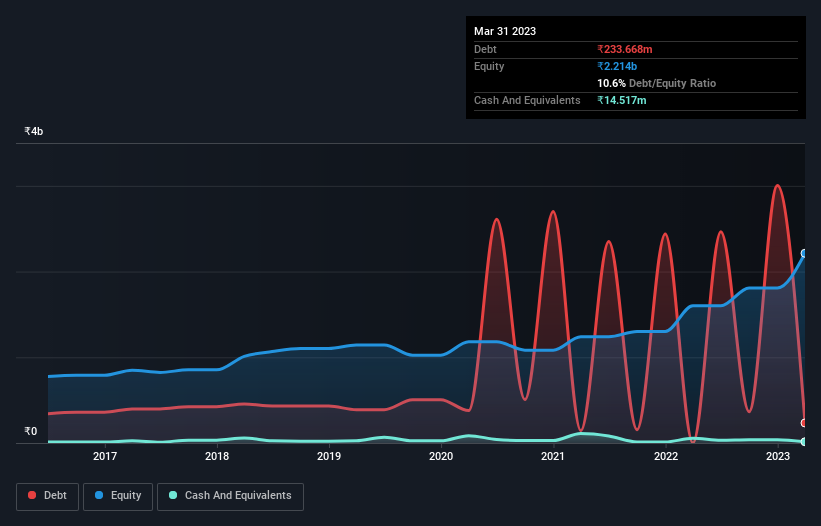This screenshot has height=526, width=821.
Task: Click the 2020 x-axis label
Action: point(441,456)
